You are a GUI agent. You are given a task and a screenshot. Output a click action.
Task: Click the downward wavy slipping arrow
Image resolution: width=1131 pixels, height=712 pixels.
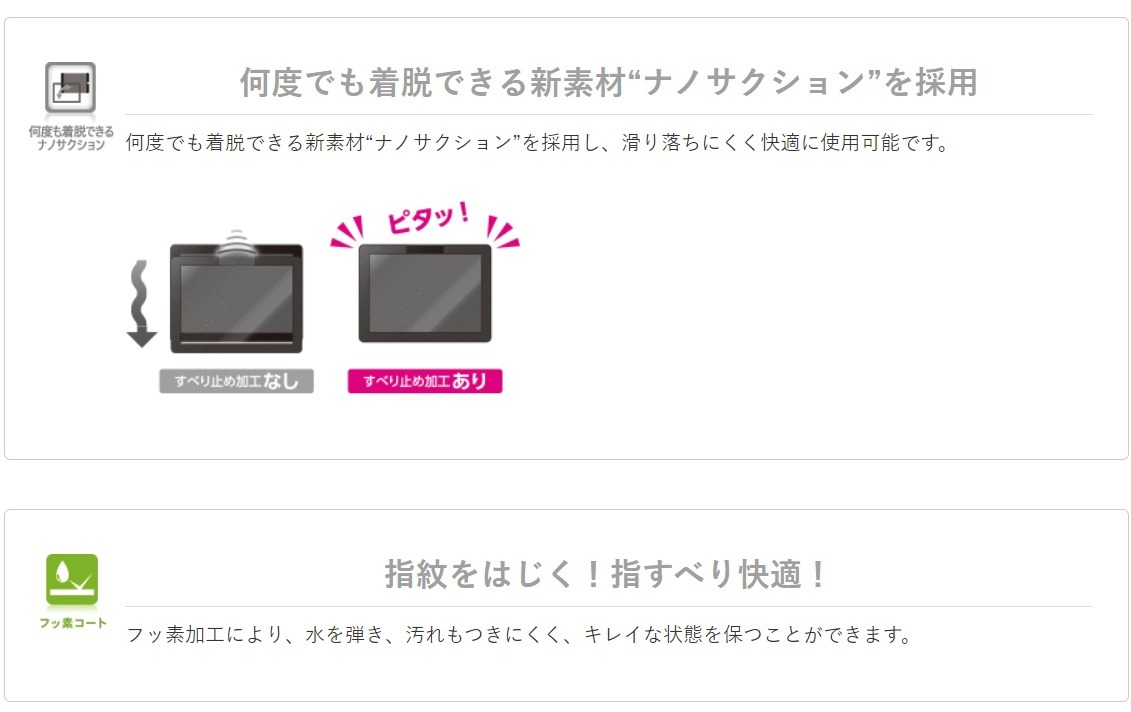141,304
